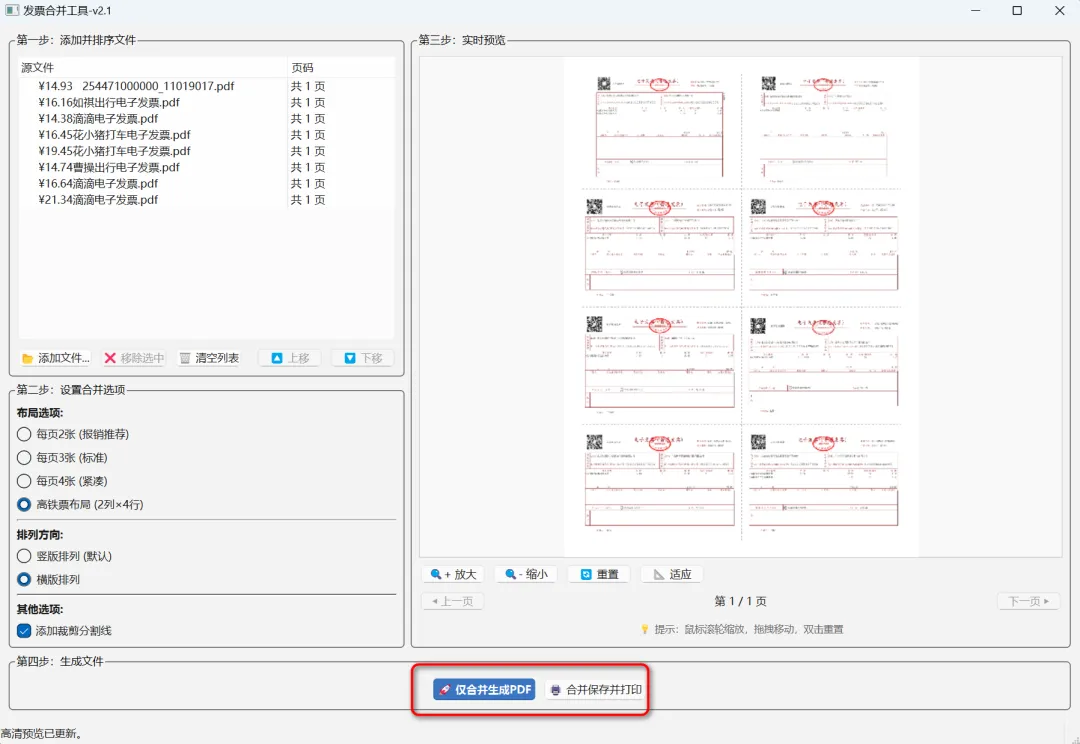Click the folder icon on 添加文件 button

28,358
